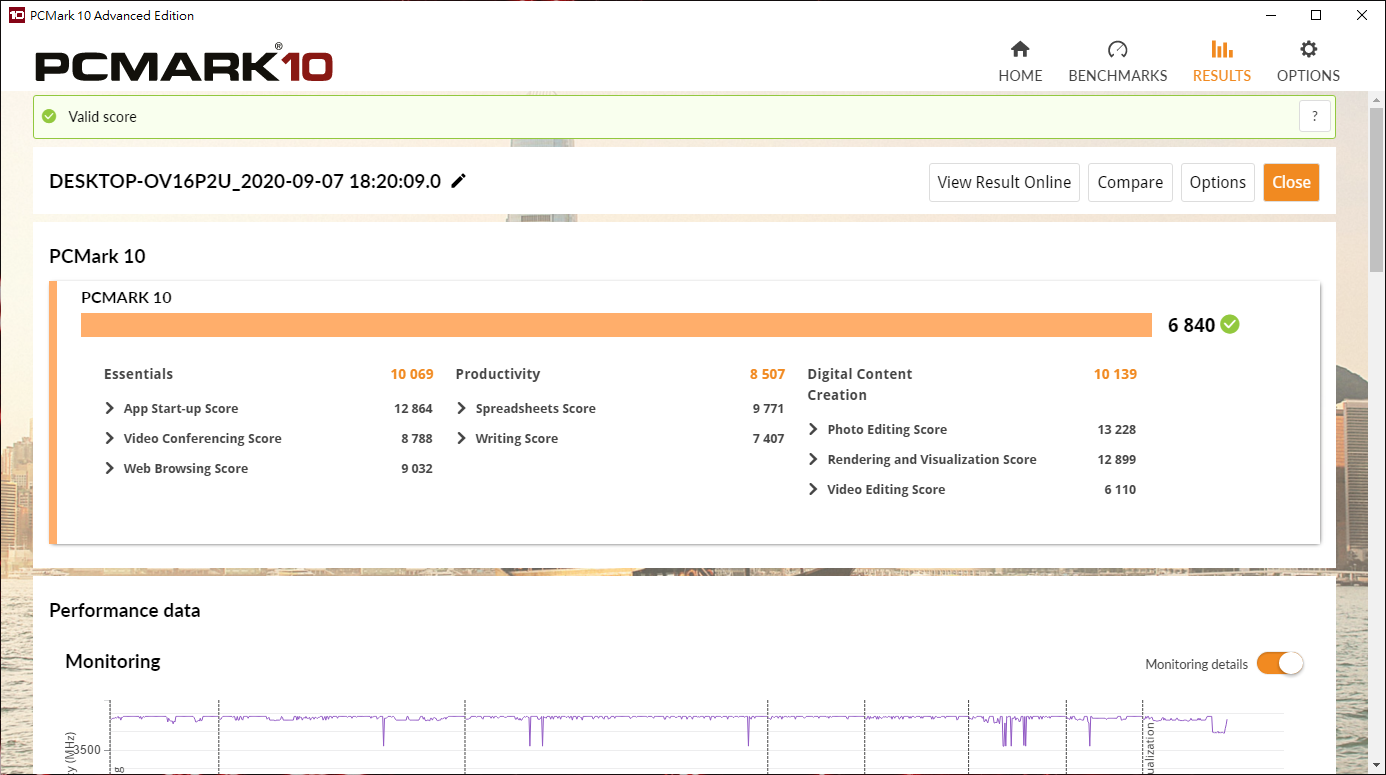Viewport: 1386px width, 775px height.
Task: Click the Home house icon
Action: click(x=1020, y=49)
